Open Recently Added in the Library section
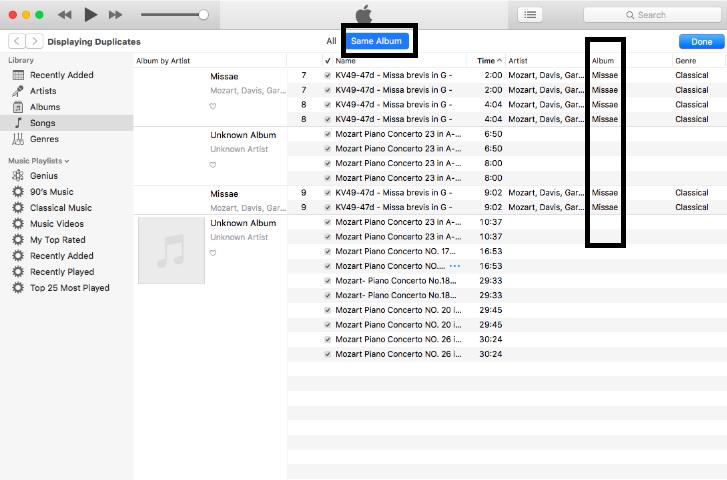The image size is (727, 480). point(62,75)
